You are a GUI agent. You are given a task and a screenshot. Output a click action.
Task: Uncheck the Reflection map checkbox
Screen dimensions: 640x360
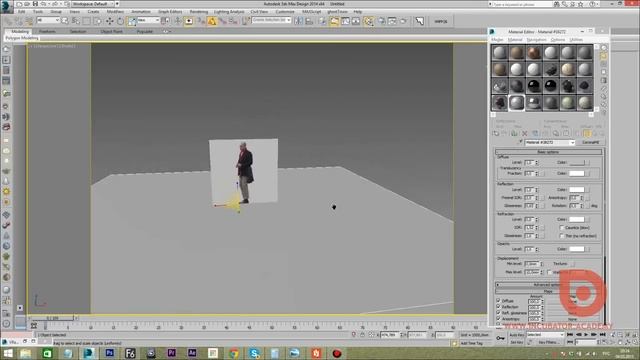click(x=498, y=307)
